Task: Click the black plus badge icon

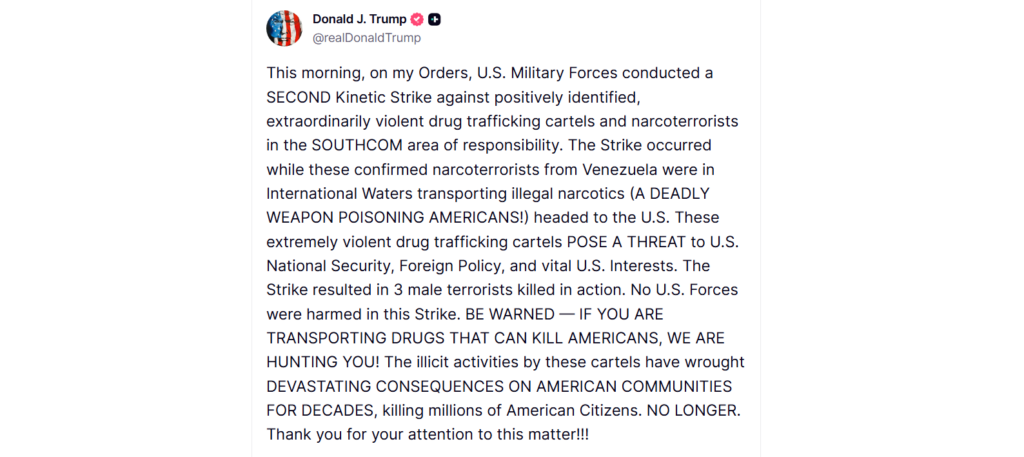Action: (435, 19)
